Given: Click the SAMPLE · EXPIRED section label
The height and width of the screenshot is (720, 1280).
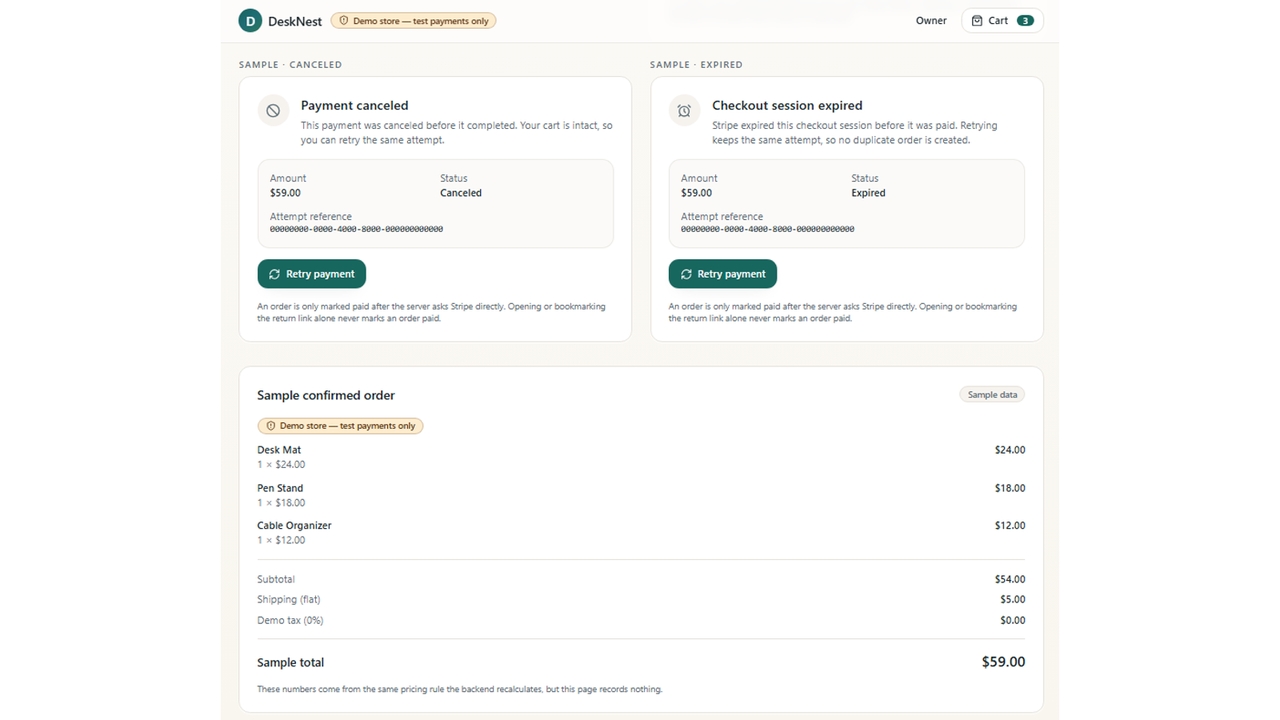Looking at the screenshot, I should coord(696,65).
